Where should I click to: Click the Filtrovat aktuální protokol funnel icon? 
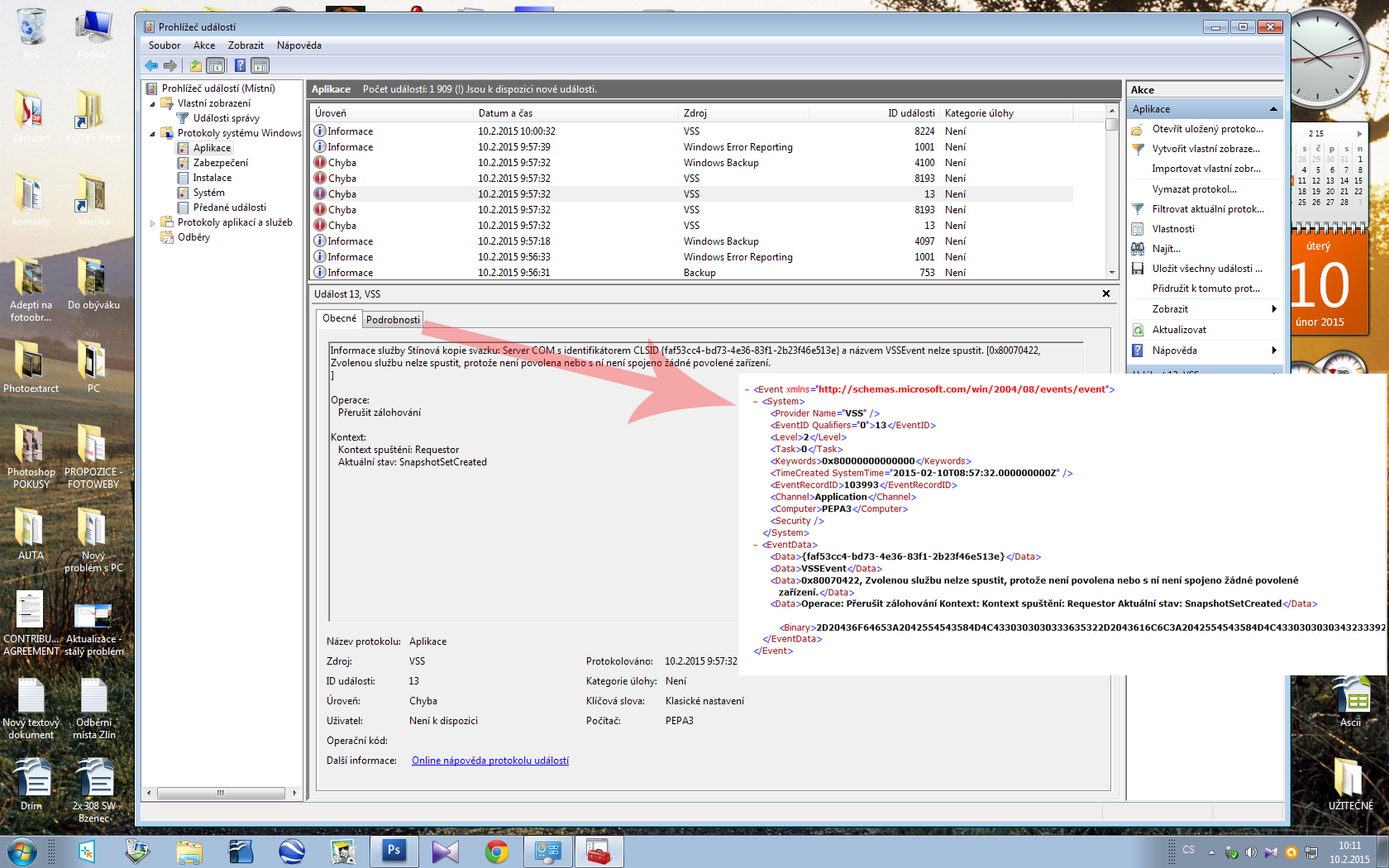1138,209
